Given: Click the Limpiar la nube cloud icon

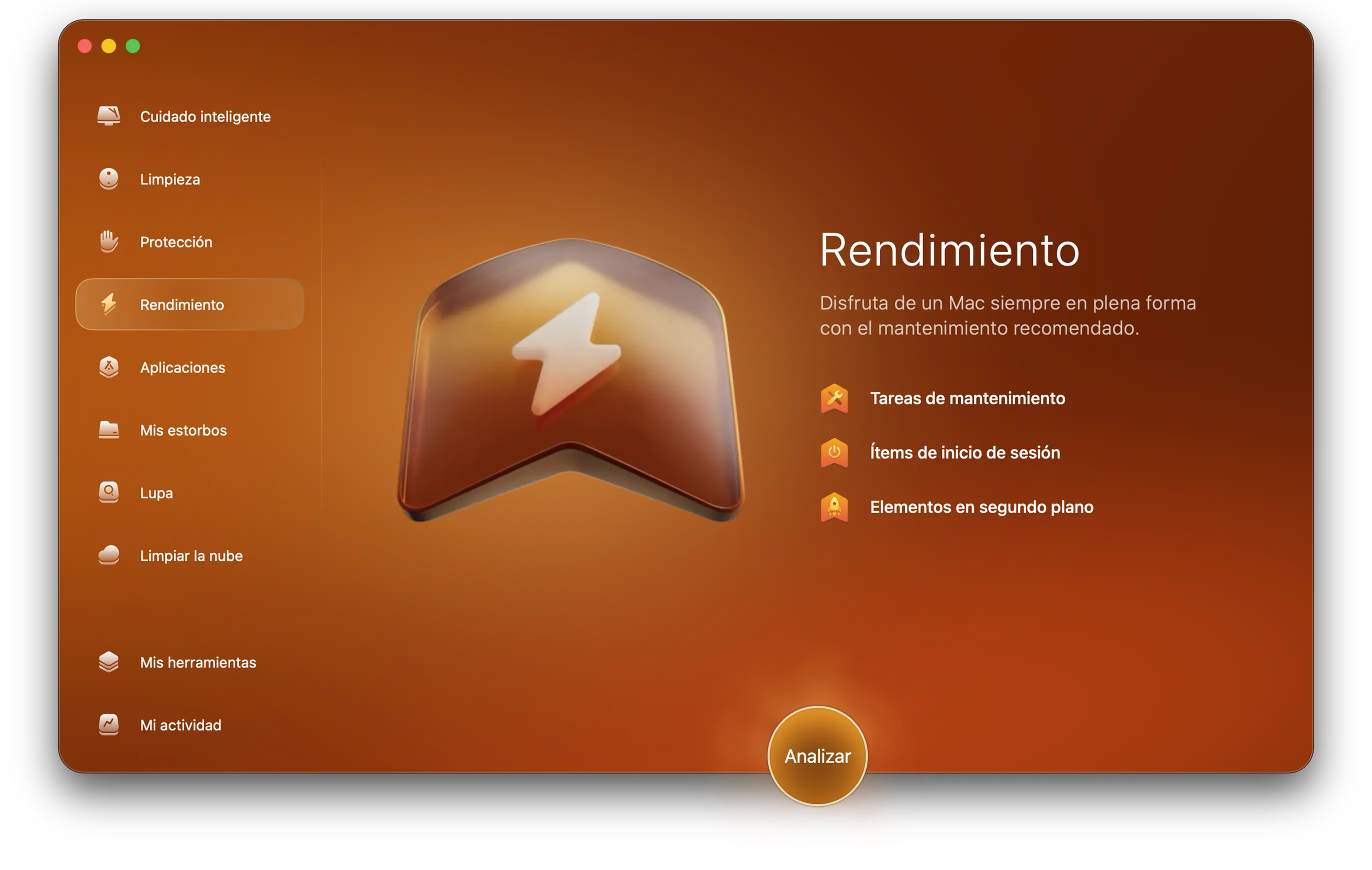Looking at the screenshot, I should 108,555.
